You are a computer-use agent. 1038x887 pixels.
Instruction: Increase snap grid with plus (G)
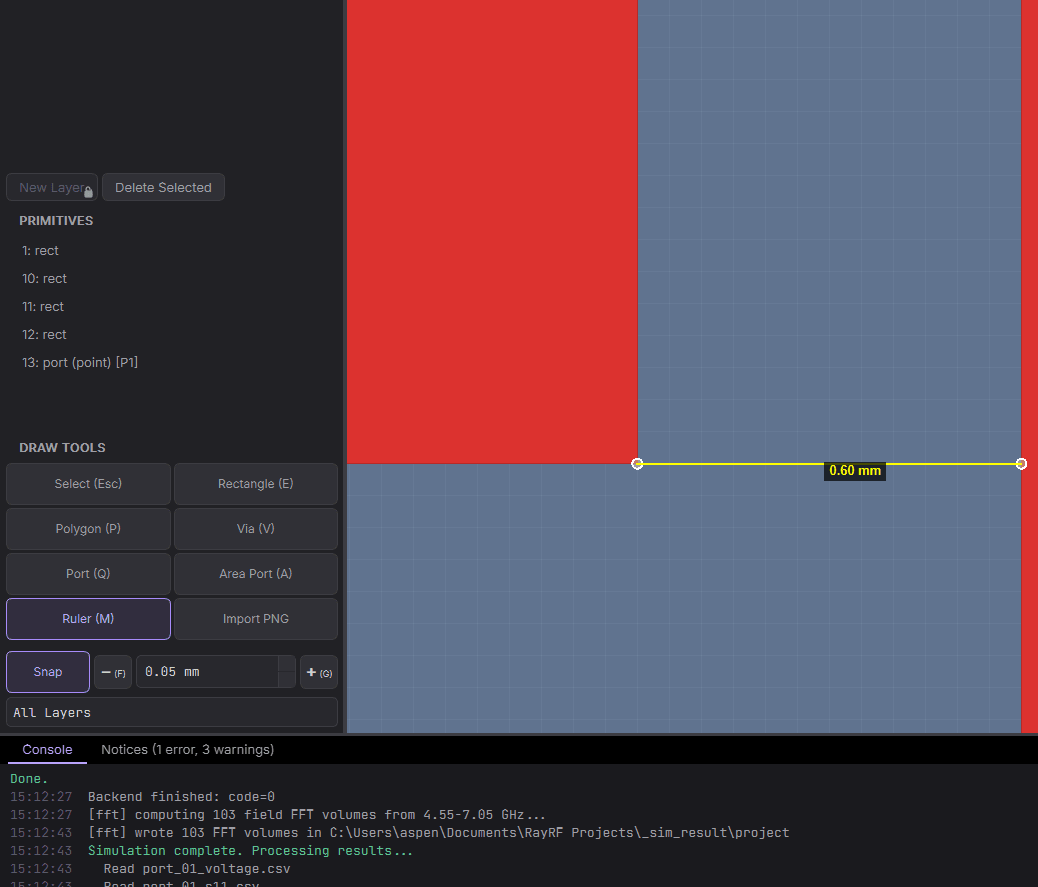coord(319,673)
